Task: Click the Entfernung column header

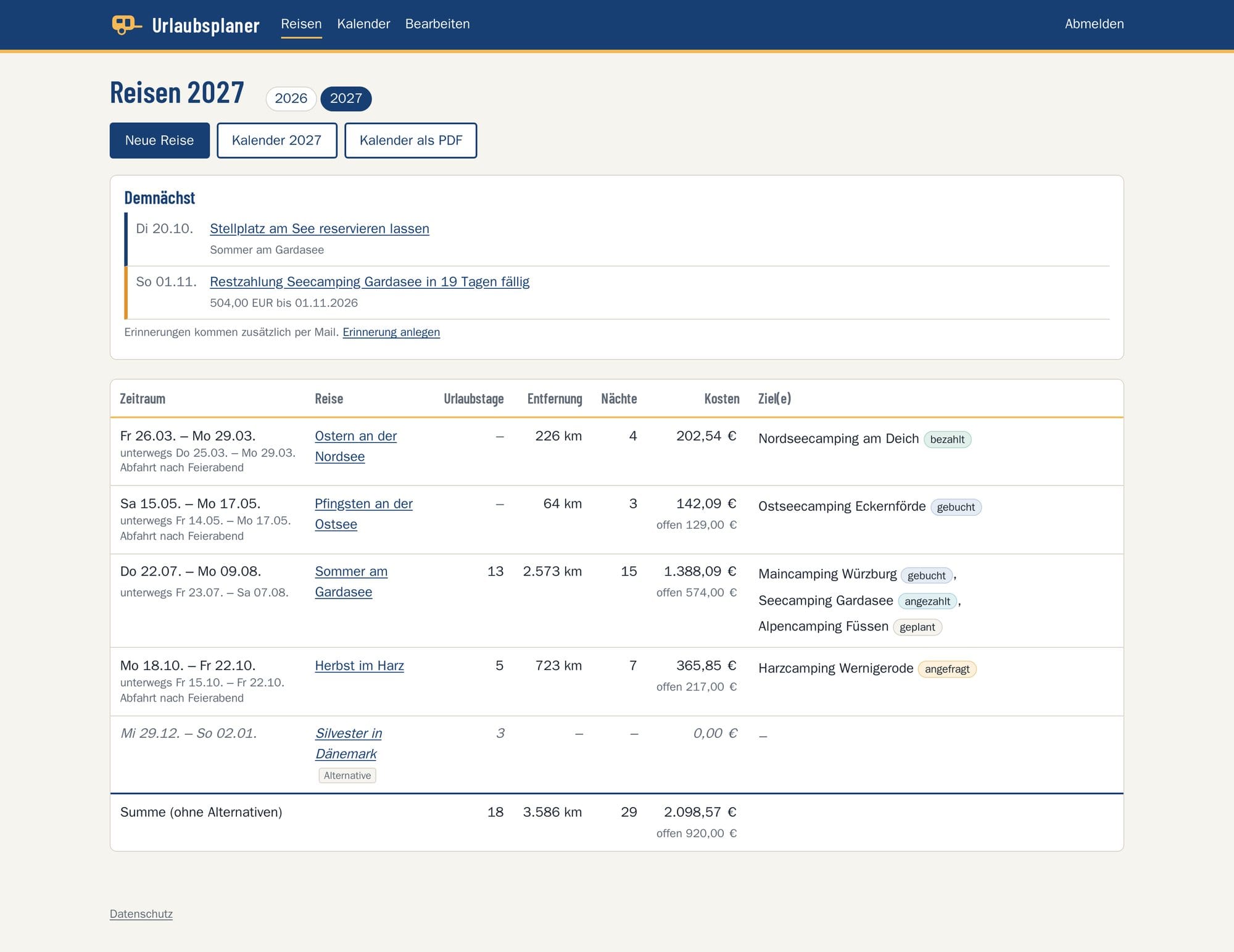Action: coord(555,399)
